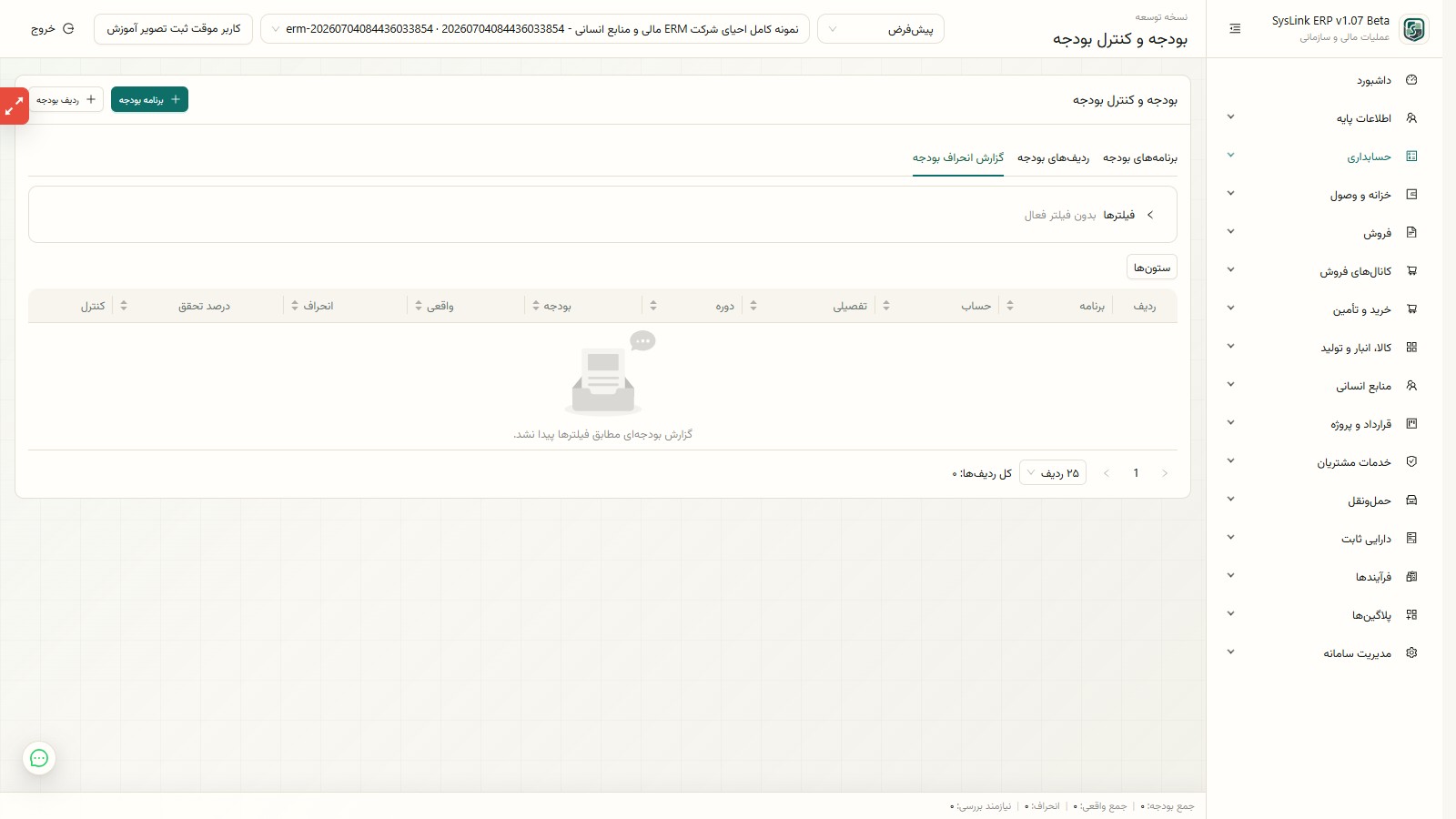Click the sort arrows on انحراف column
This screenshot has height=819, width=1456.
pyautogui.click(x=295, y=306)
